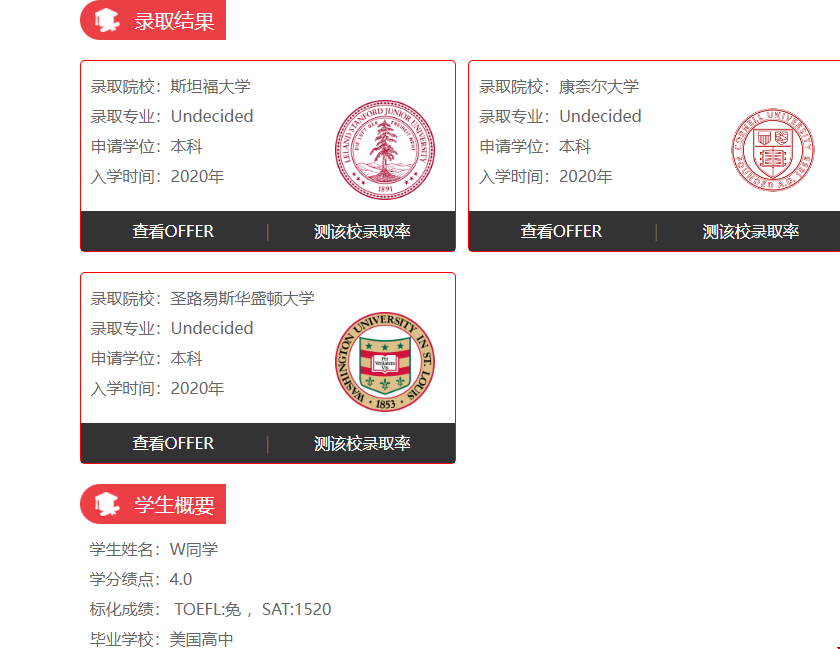
Task: Select the 录取结果 section header
Action: [153, 20]
